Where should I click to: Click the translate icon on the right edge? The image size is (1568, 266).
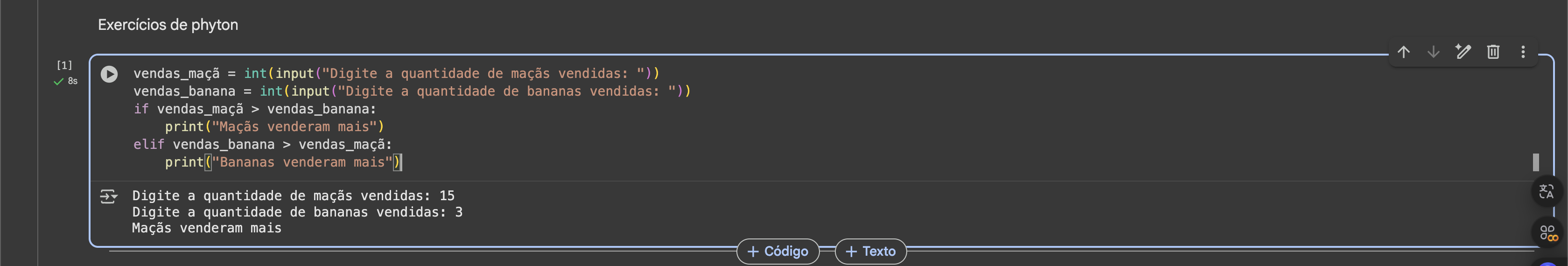coord(1546,192)
